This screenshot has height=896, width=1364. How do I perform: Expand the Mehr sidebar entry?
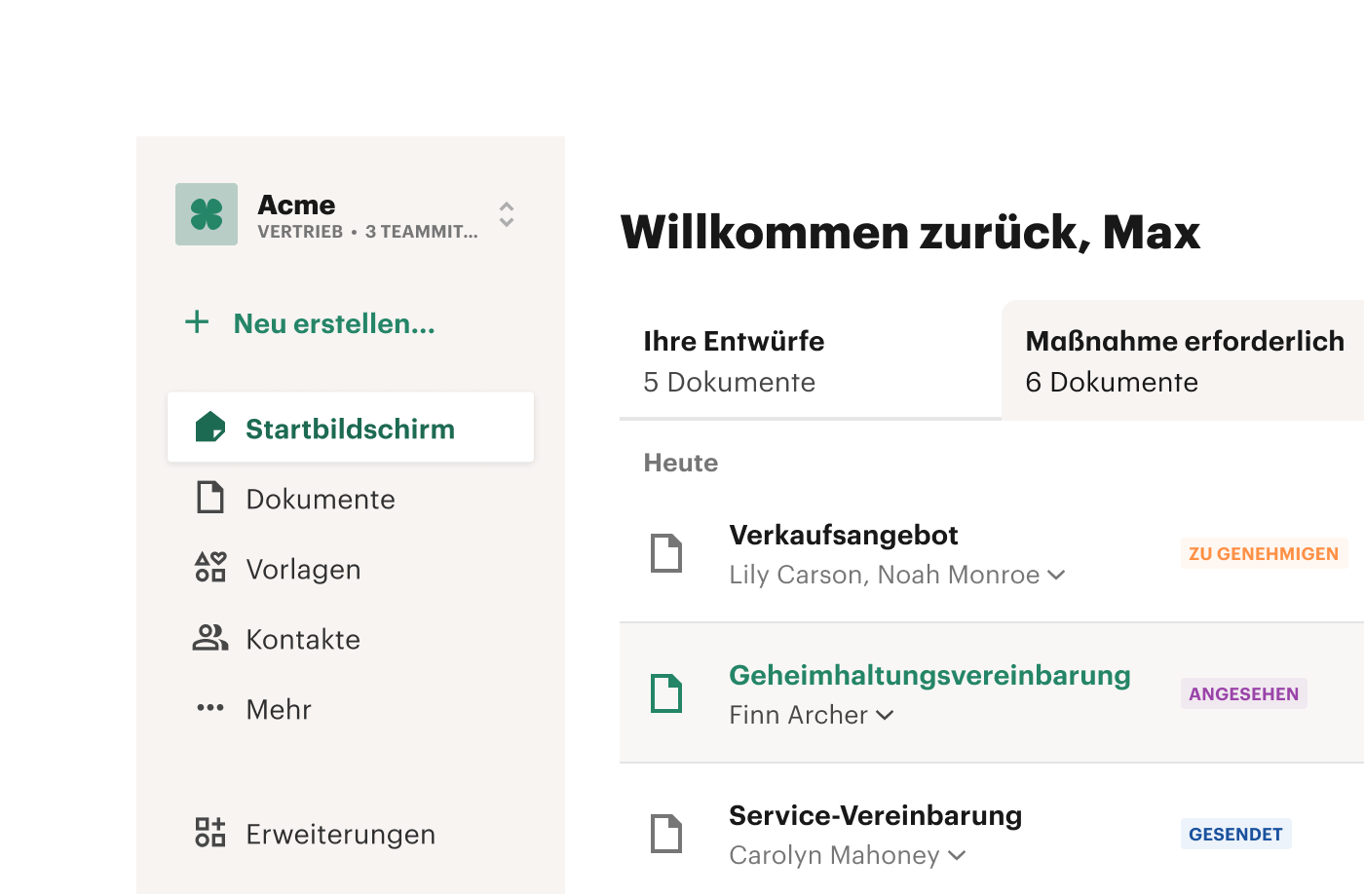click(279, 709)
